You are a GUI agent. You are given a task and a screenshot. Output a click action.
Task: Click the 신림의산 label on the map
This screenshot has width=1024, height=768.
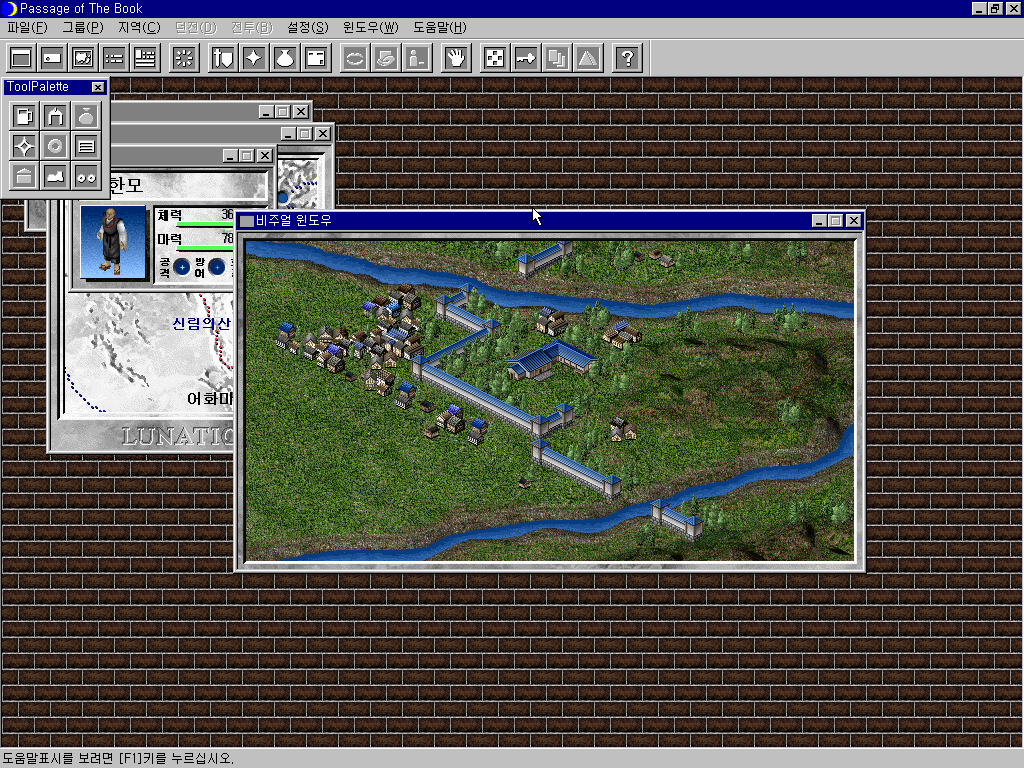point(201,323)
